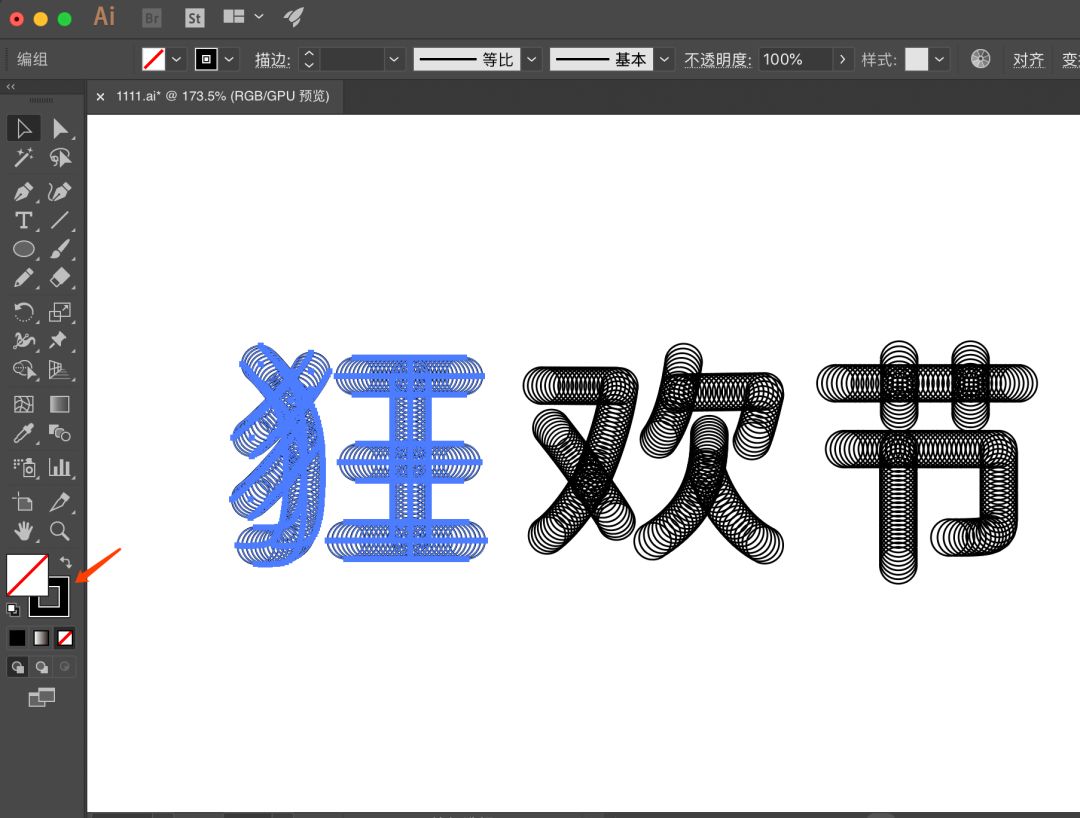Select the Magic Wand tool
This screenshot has width=1080, height=818.
(24, 157)
